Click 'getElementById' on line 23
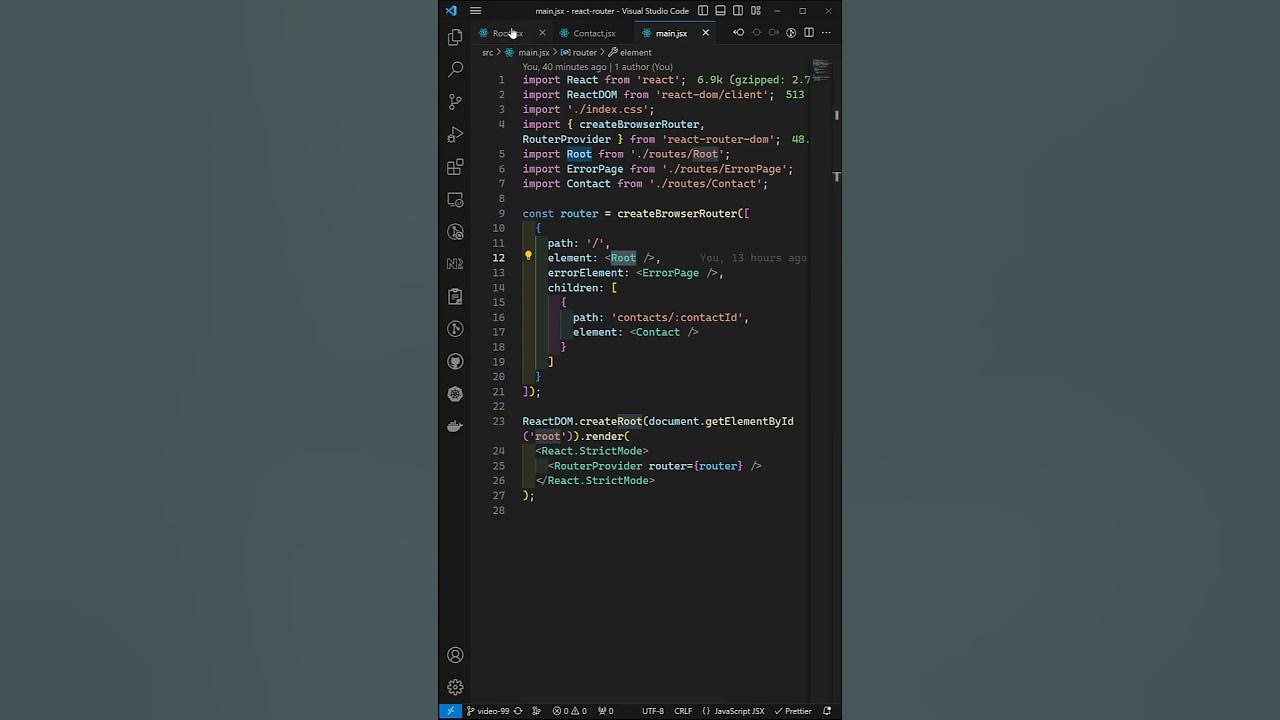 point(749,421)
